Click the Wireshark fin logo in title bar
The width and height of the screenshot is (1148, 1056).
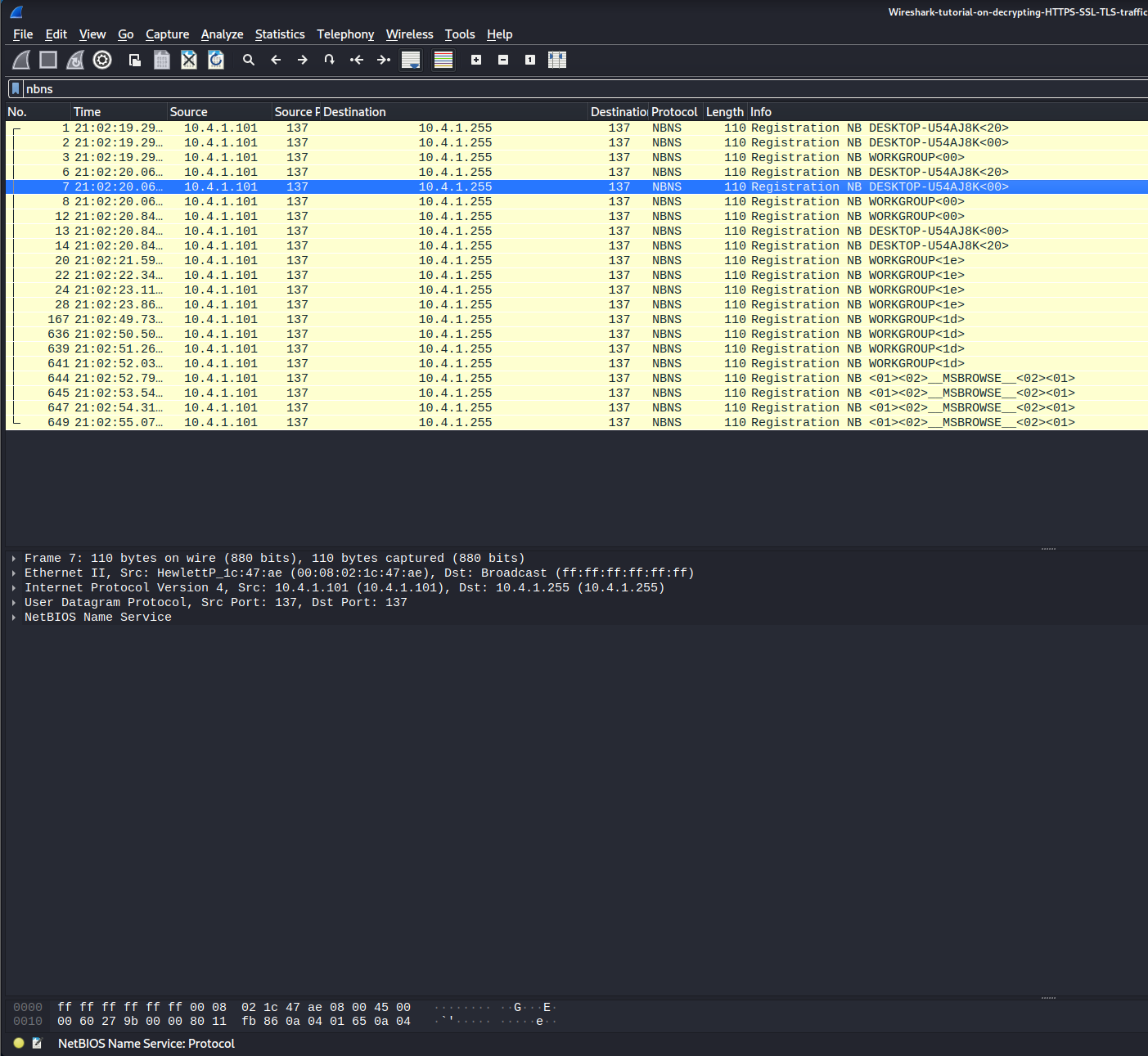coord(16,11)
